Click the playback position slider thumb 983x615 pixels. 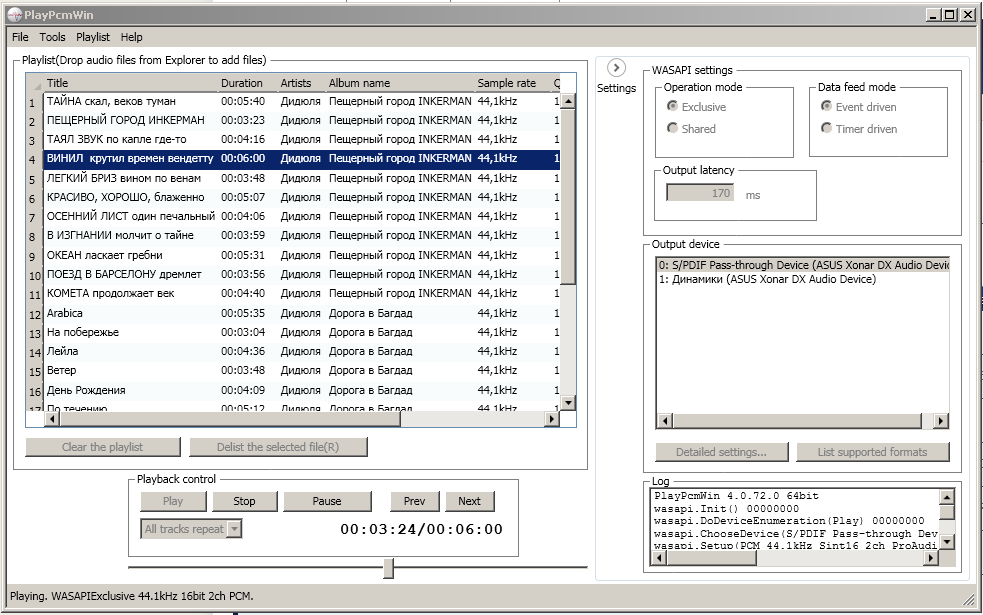coord(388,568)
